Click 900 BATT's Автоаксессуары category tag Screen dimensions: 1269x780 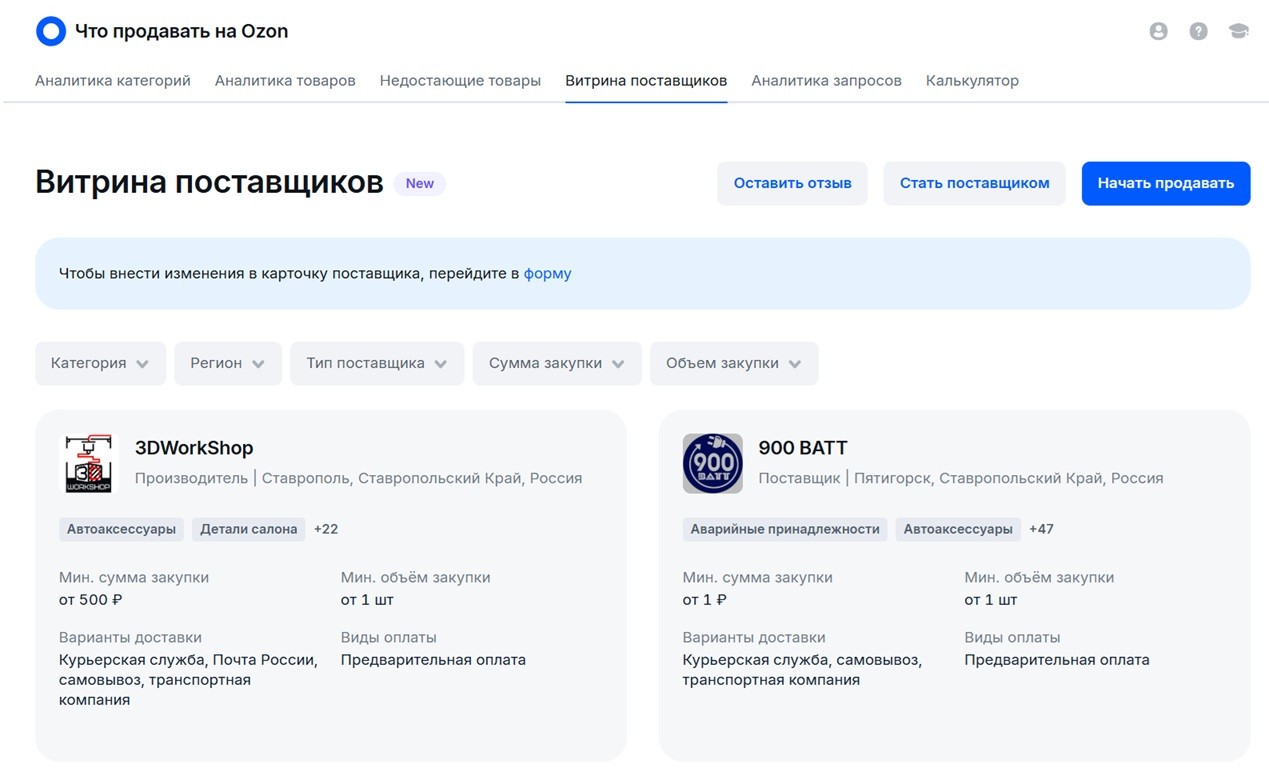[x=958, y=529]
